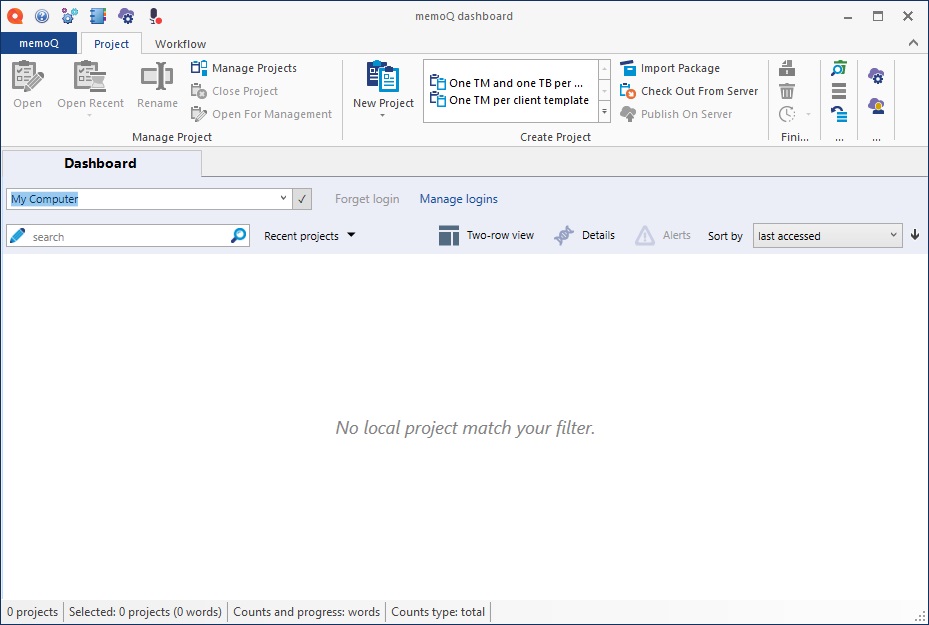This screenshot has height=625, width=929.
Task: Toggle sort direction down arrow
Action: coord(915,235)
